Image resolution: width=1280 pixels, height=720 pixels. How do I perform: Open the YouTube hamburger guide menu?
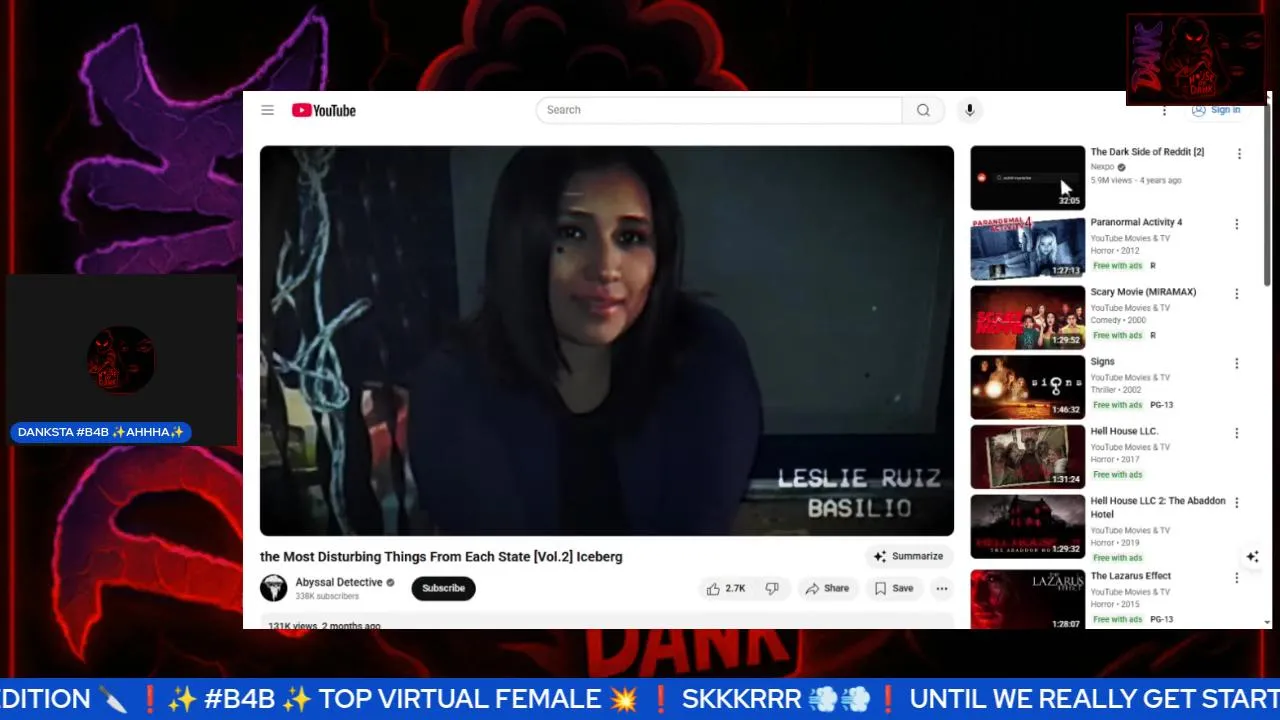coord(267,110)
